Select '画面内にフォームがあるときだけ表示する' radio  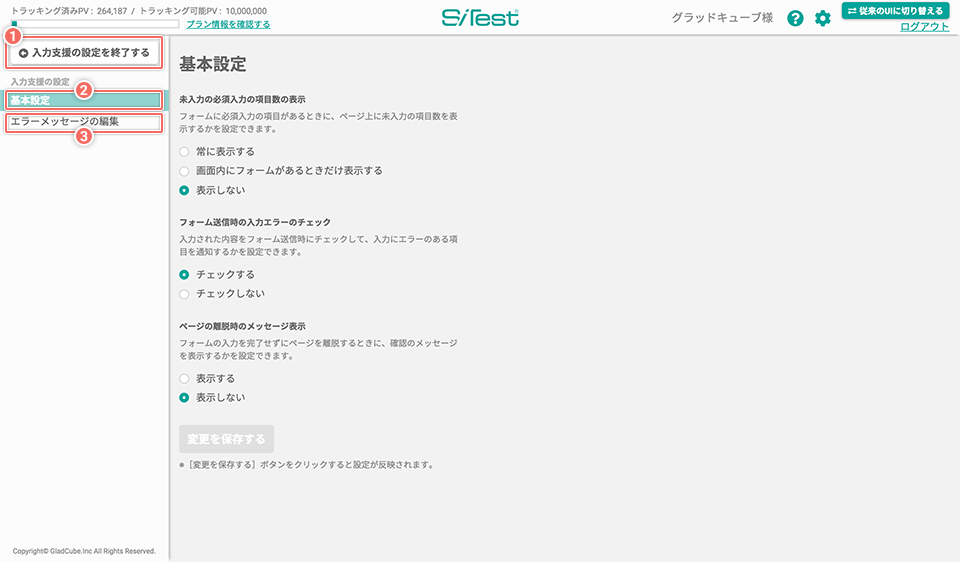pos(184,171)
